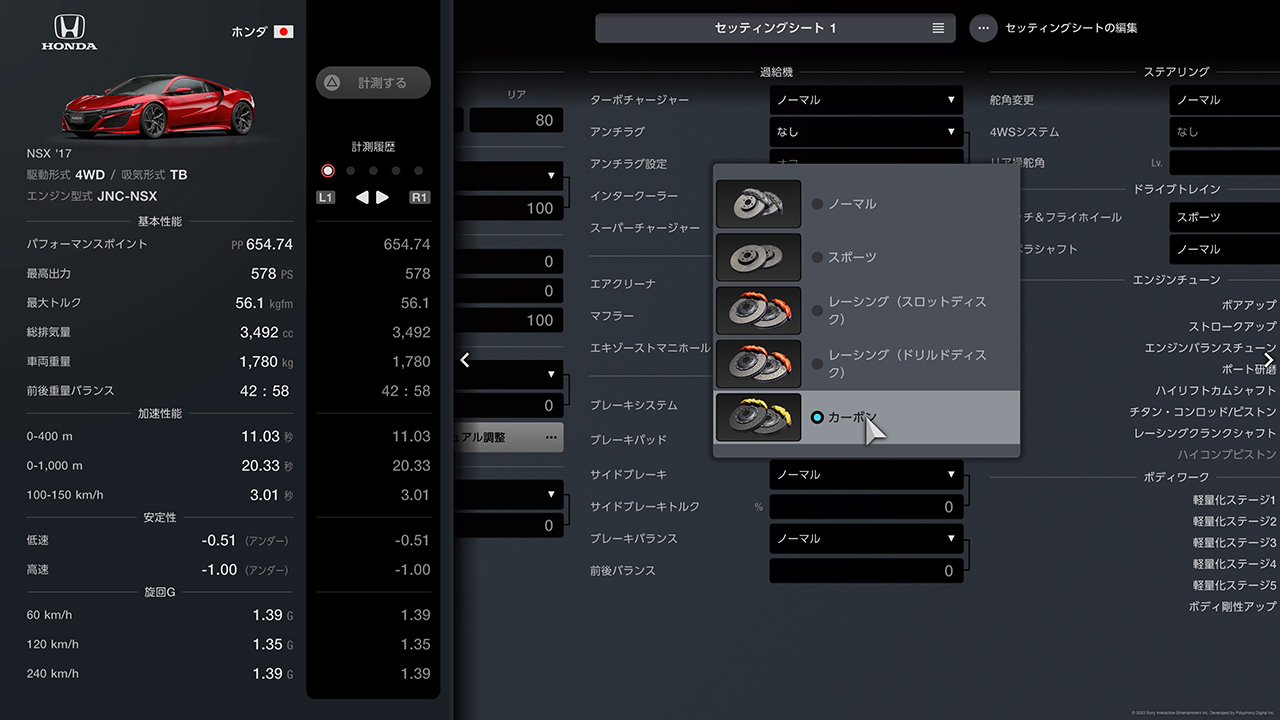Select チタン・コンロッド/ピストン item
The width and height of the screenshot is (1280, 720).
point(1203,412)
